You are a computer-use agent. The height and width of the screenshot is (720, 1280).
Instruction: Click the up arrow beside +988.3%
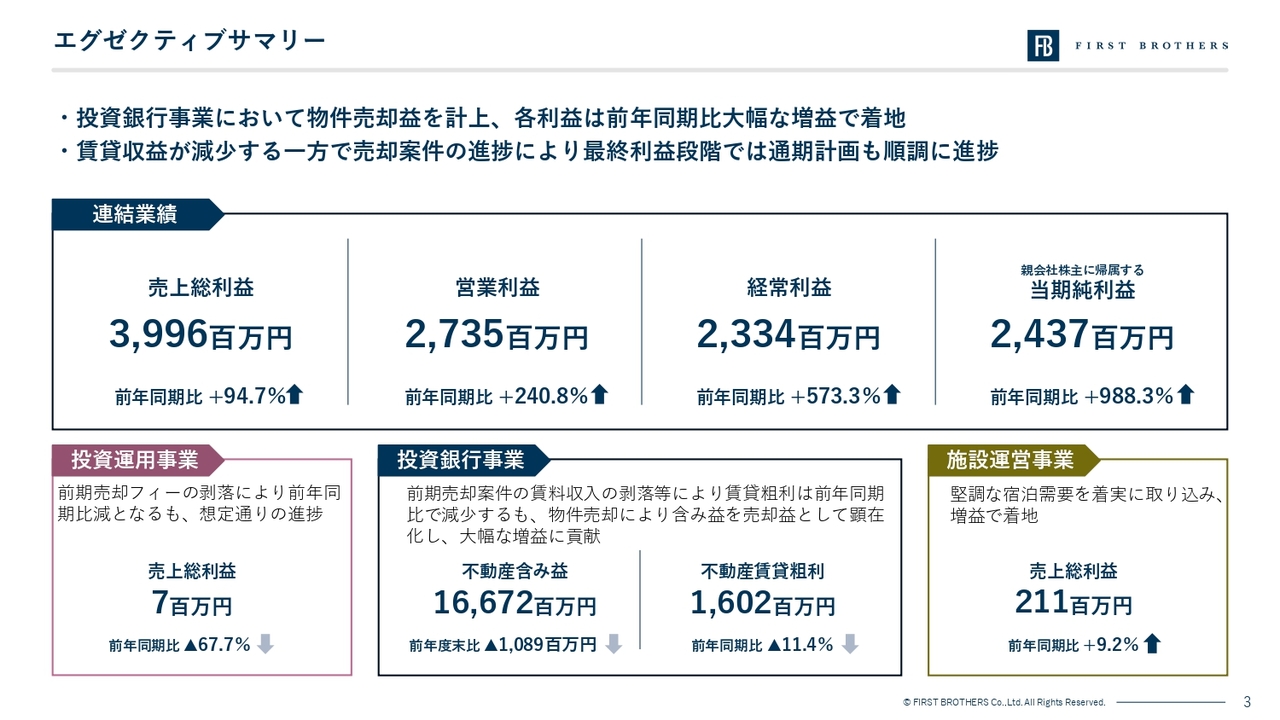[1186, 395]
